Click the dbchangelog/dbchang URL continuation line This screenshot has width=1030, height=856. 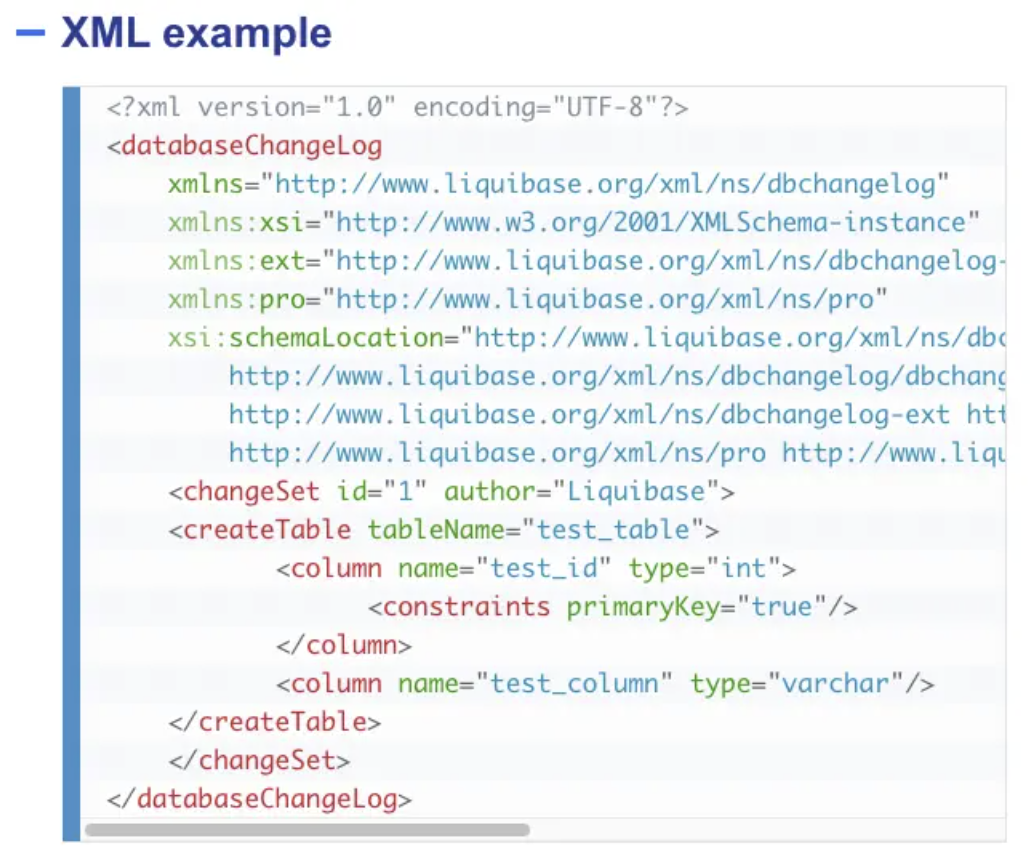click(x=617, y=376)
